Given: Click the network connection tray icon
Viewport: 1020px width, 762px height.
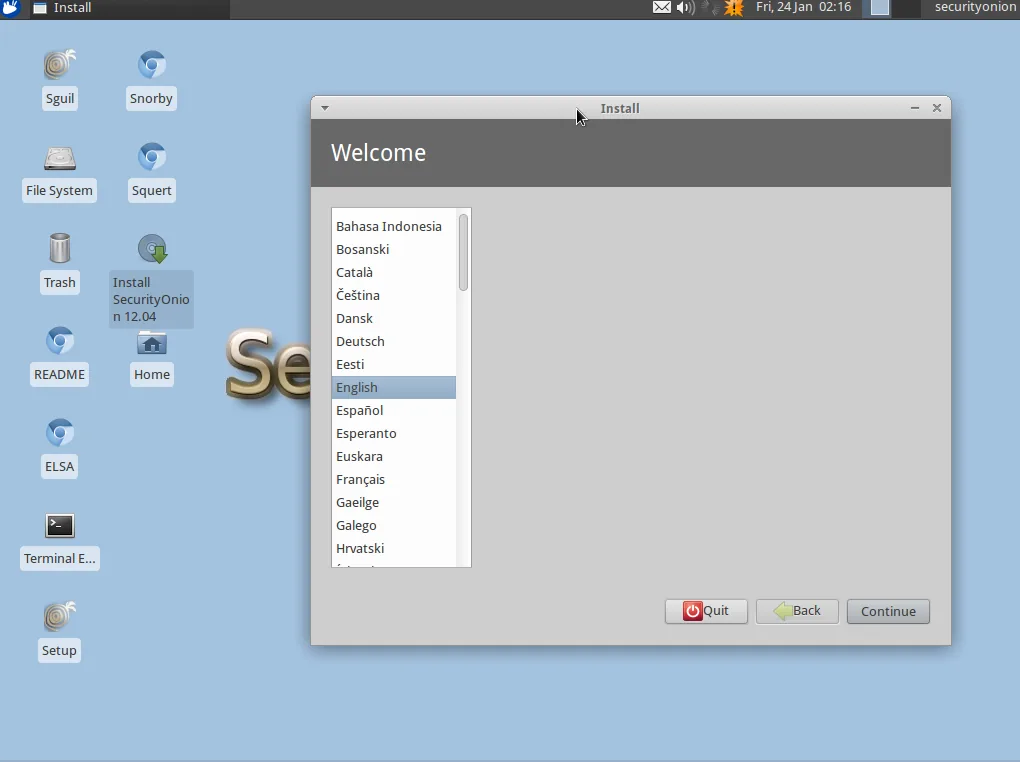Looking at the screenshot, I should pos(710,8).
